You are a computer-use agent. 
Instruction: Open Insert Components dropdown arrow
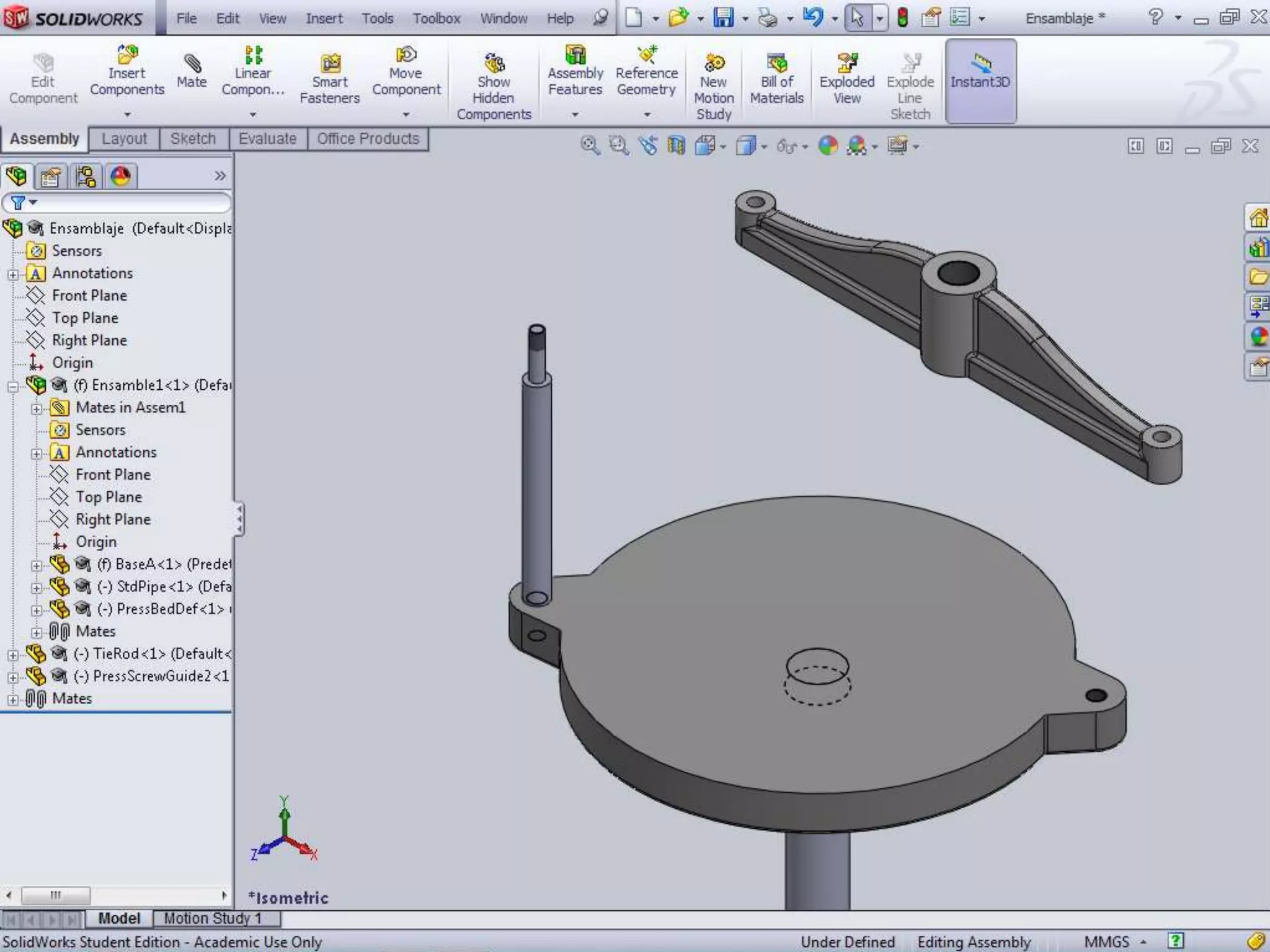click(127, 115)
